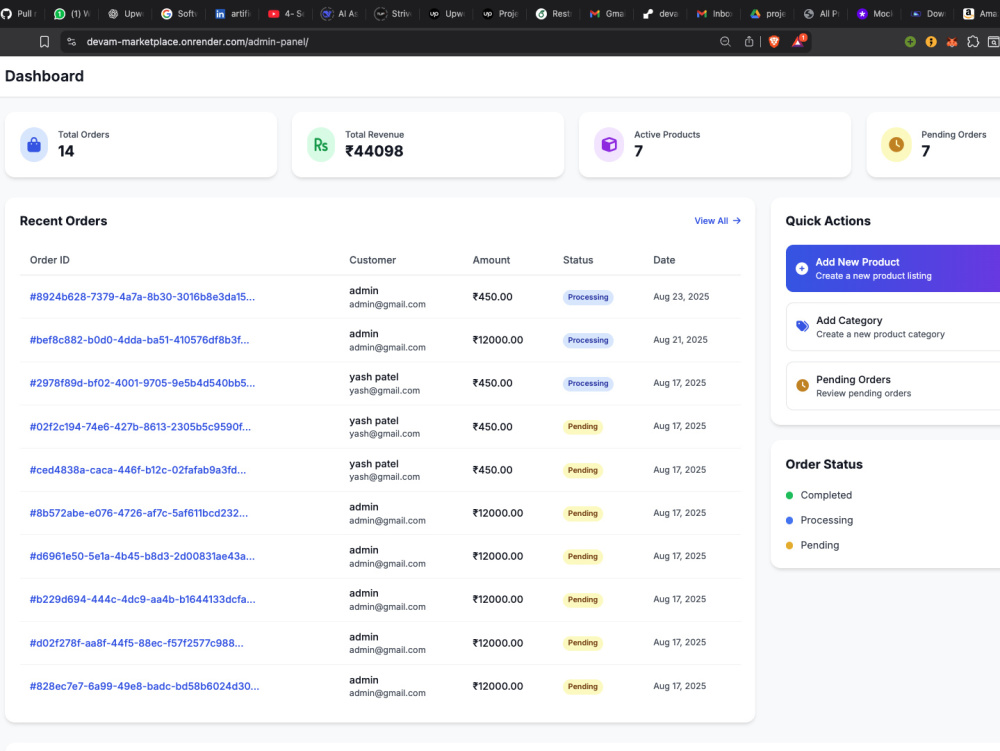Switch to Google Drive proje tab
The image size is (1000, 751).
(x=768, y=13)
